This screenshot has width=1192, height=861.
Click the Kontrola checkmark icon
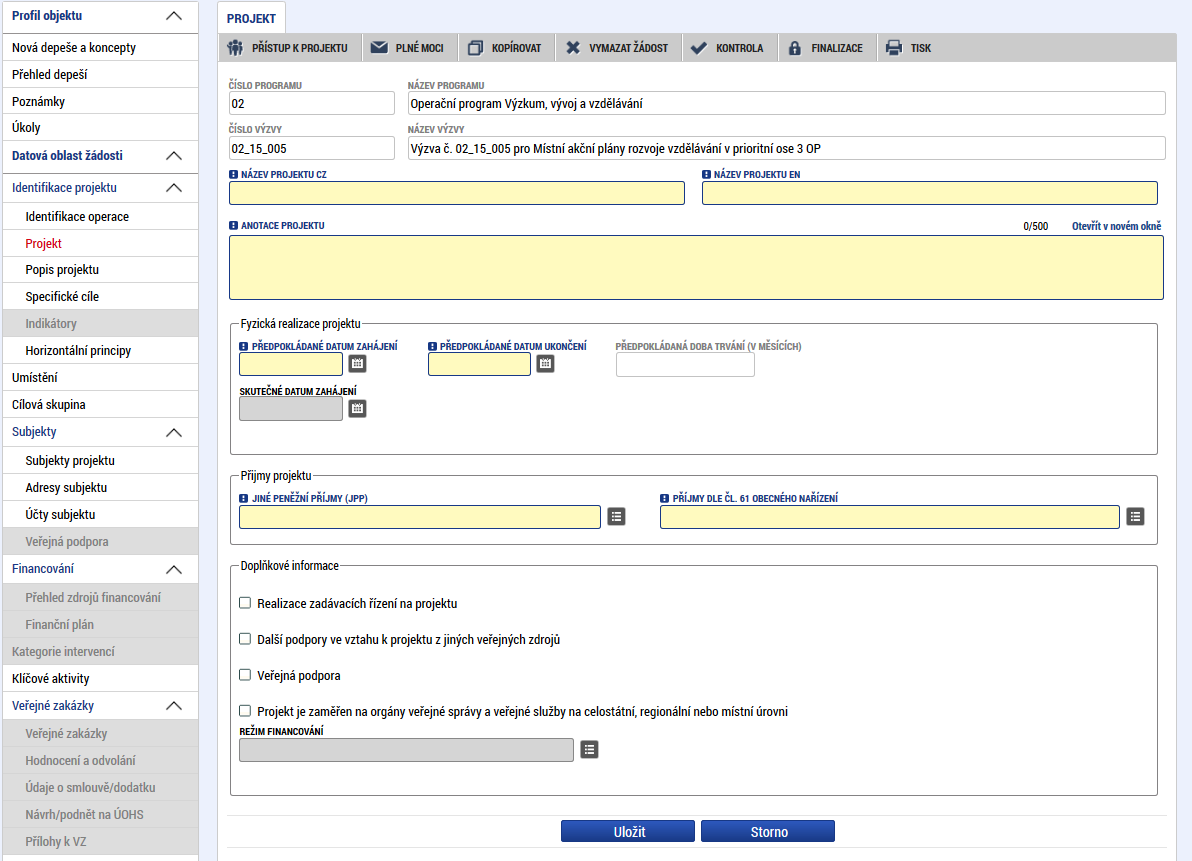click(x=699, y=48)
